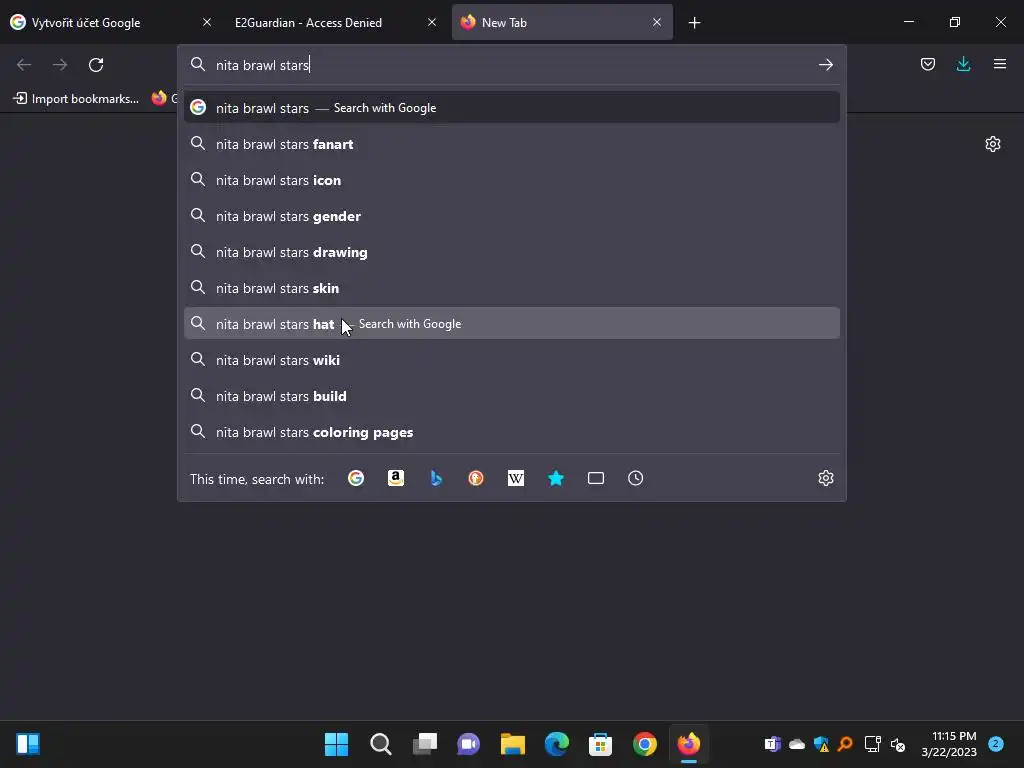1024x768 pixels.
Task: Select the New Tab tab
Action: 562,23
